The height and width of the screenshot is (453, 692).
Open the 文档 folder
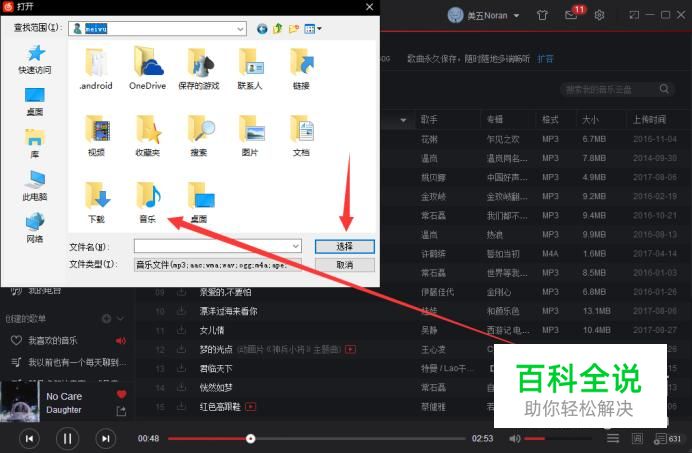coord(301,135)
